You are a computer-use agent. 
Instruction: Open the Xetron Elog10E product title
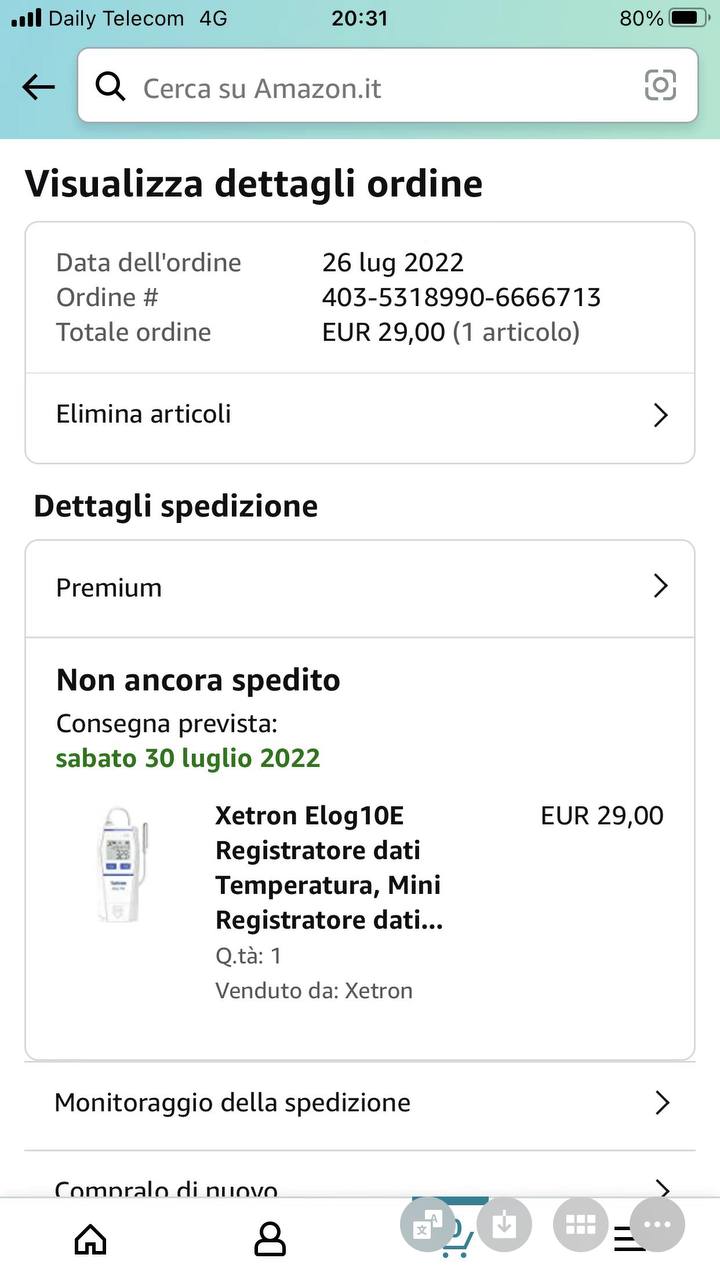[328, 867]
